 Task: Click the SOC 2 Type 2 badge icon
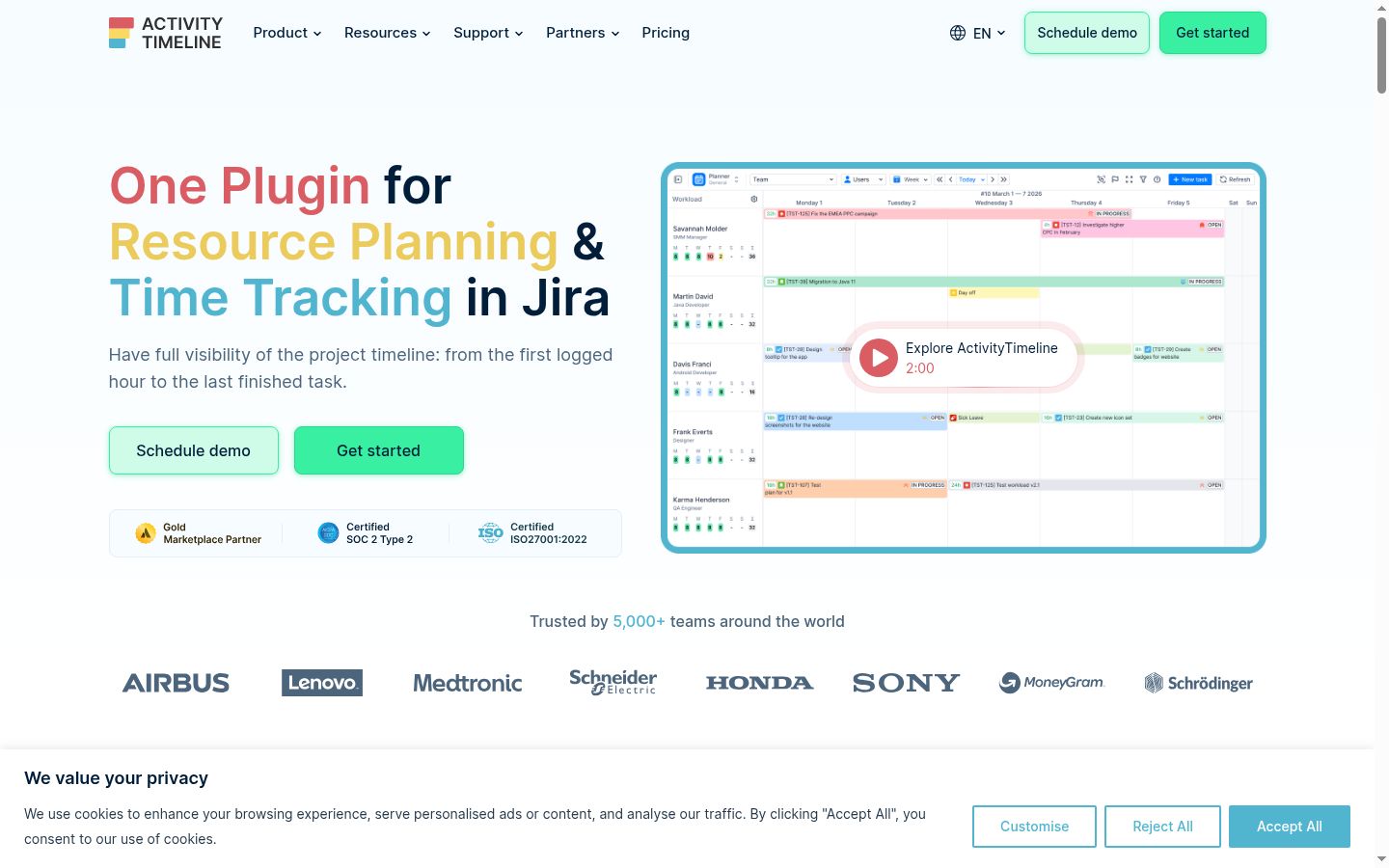pos(328,533)
